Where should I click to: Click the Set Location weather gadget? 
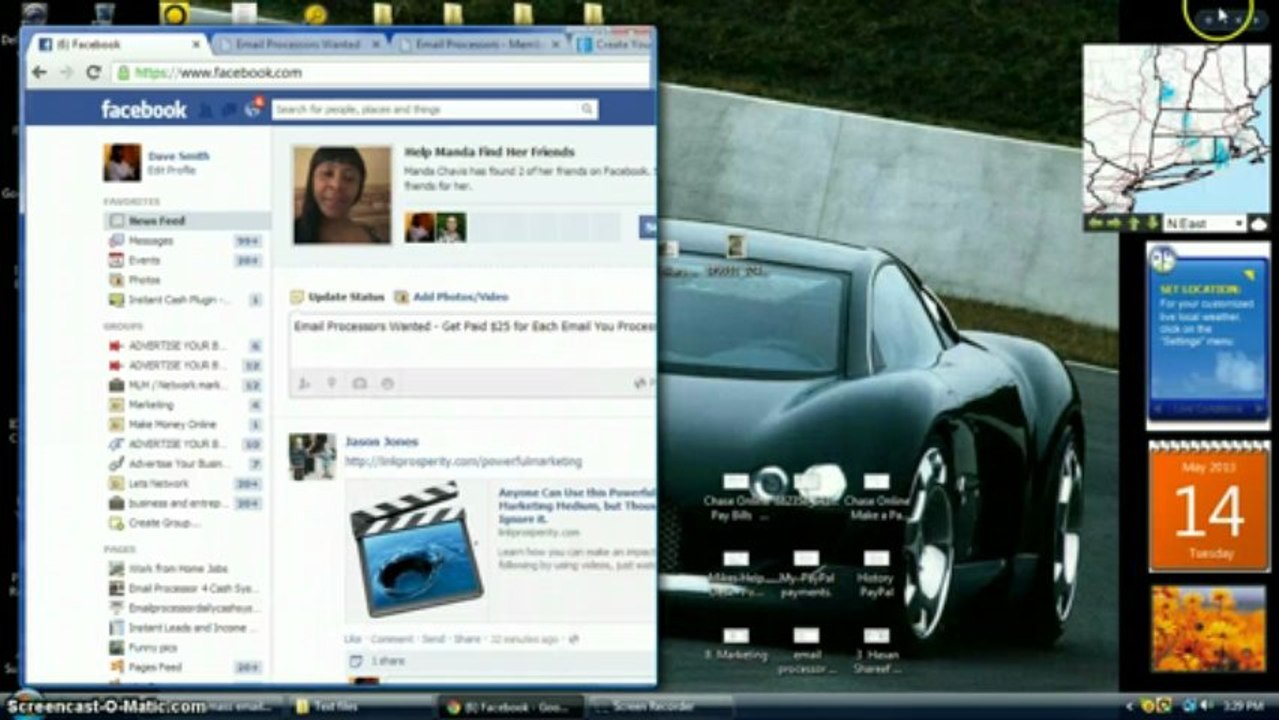point(1208,334)
